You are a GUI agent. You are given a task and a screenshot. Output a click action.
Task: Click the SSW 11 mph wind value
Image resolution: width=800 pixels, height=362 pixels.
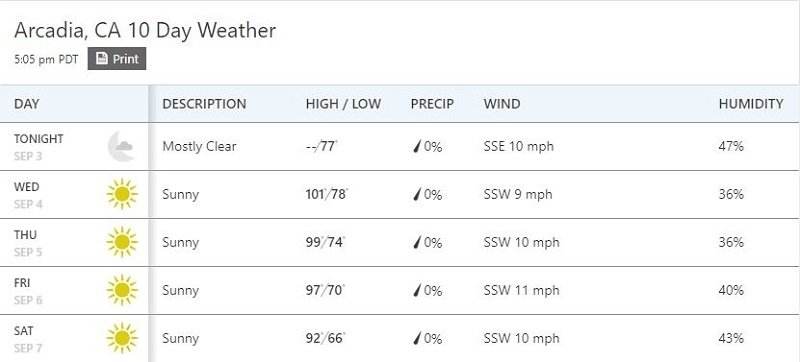coord(521,291)
